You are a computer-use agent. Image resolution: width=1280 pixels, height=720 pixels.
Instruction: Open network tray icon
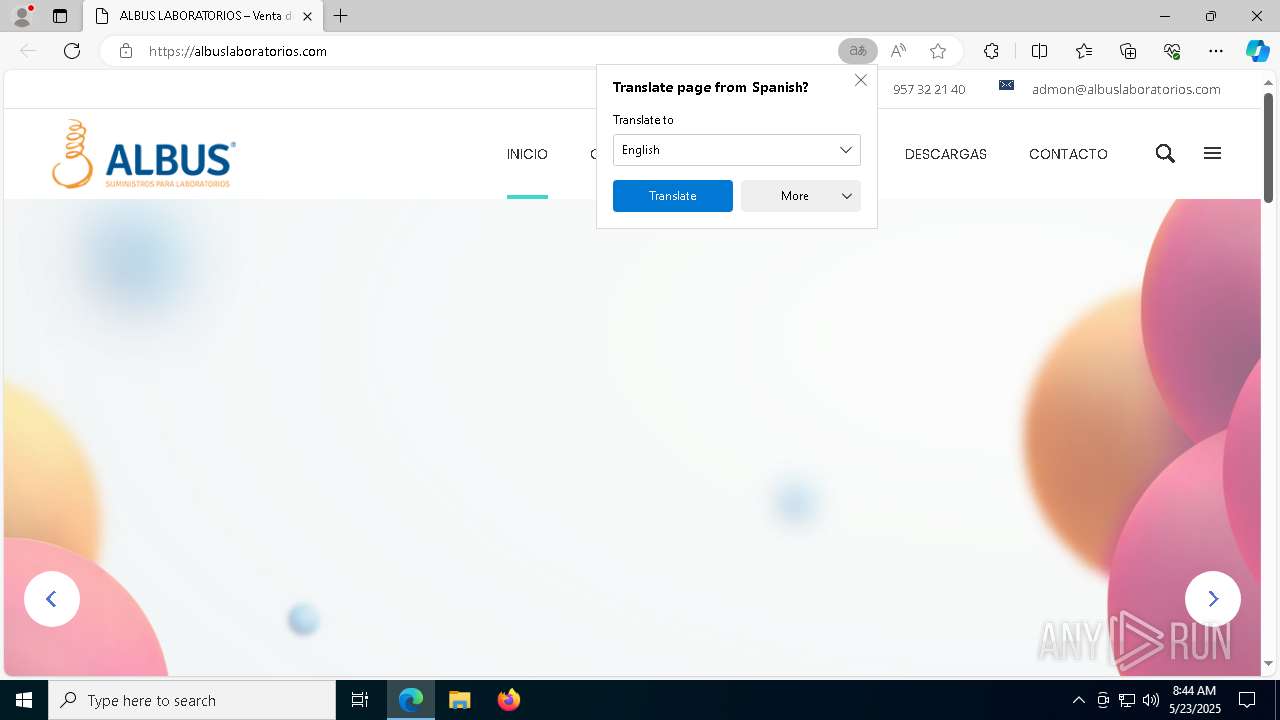tap(1127, 700)
